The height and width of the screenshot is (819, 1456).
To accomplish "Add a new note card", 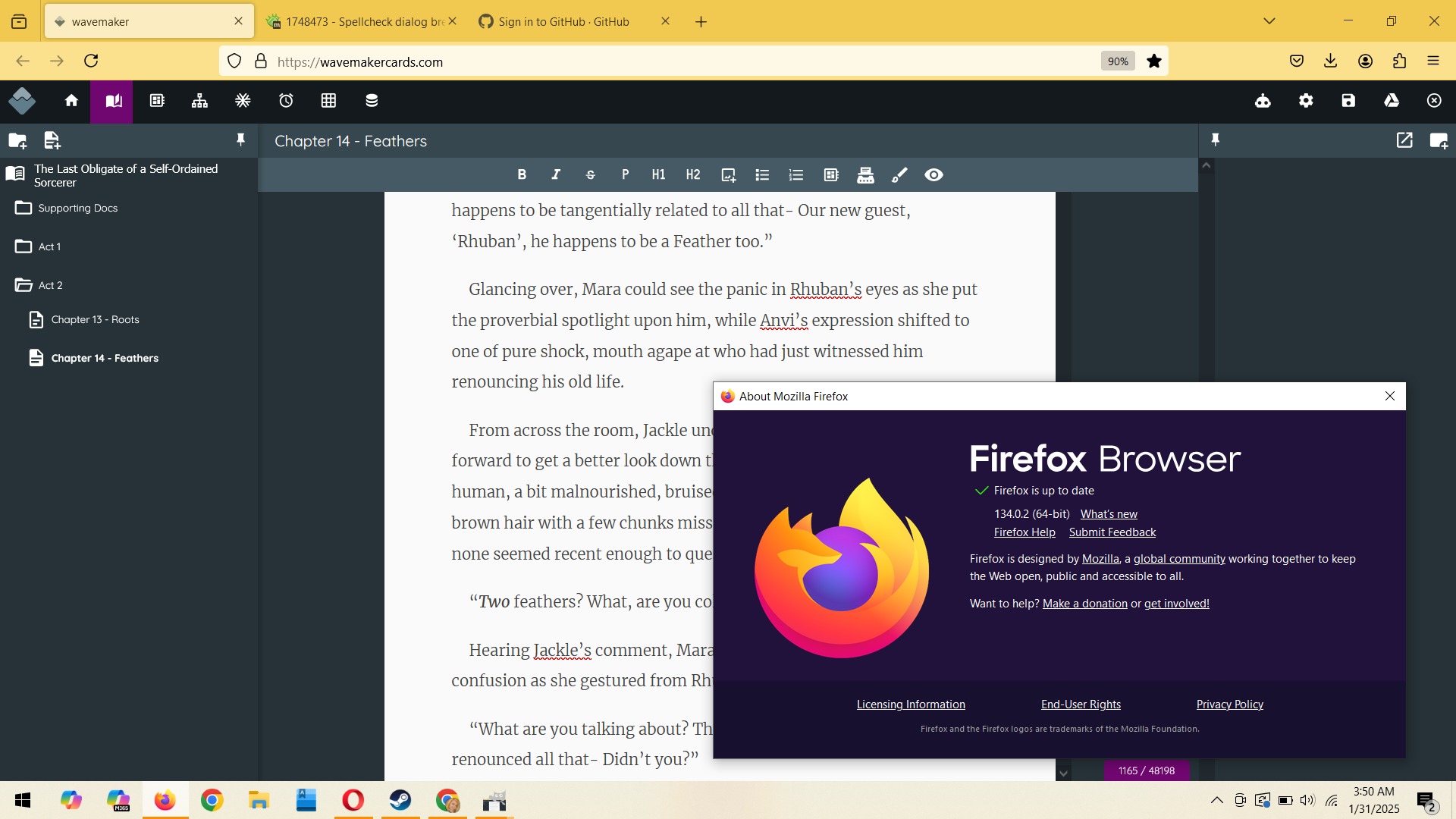I will click(x=1439, y=140).
